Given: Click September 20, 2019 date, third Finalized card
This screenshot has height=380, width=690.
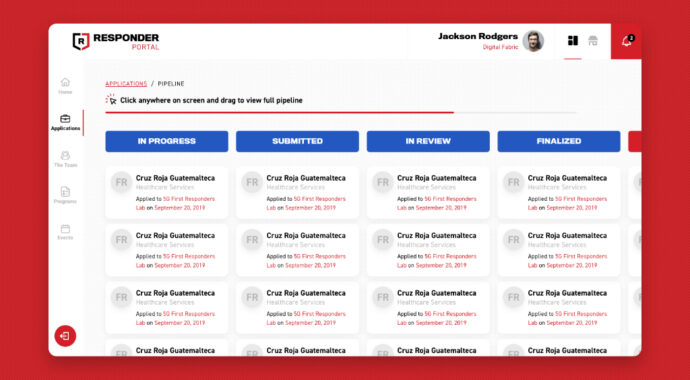Looking at the screenshot, I should (x=572, y=323).
